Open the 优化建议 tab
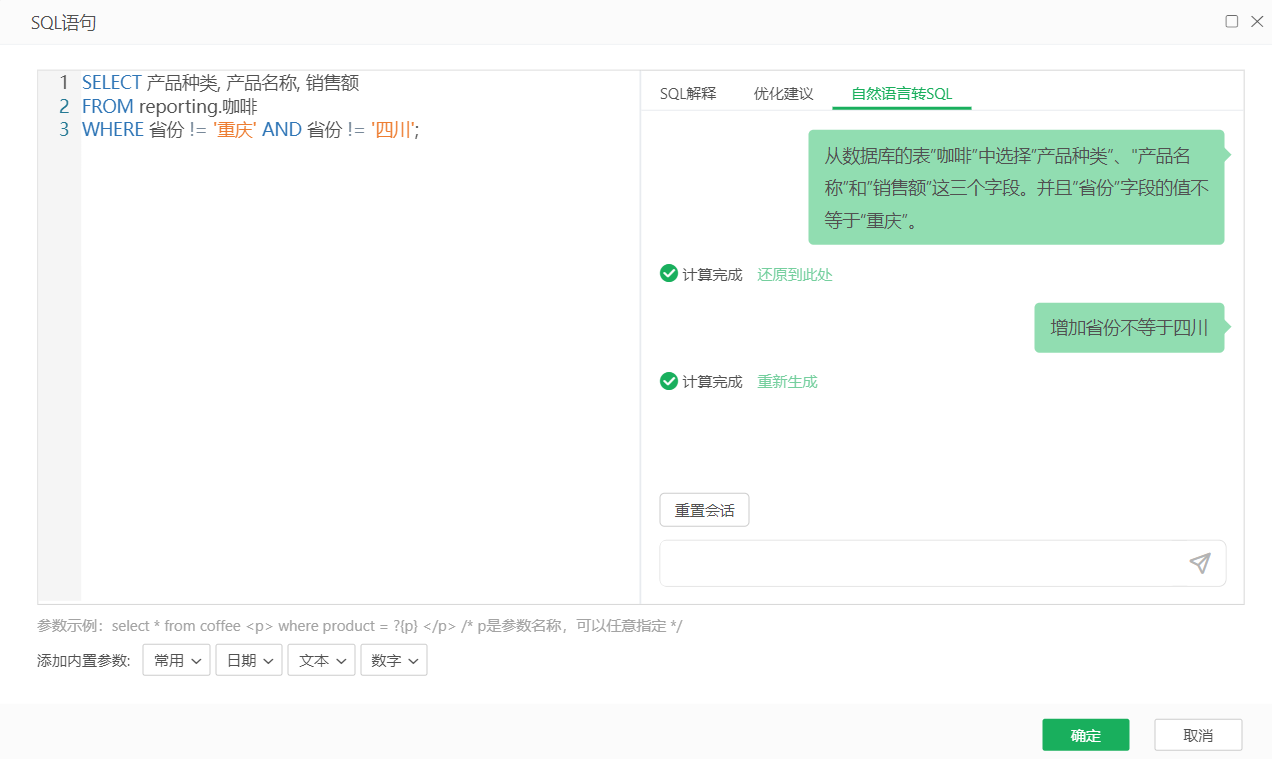Image resolution: width=1272 pixels, height=759 pixels. click(x=783, y=94)
